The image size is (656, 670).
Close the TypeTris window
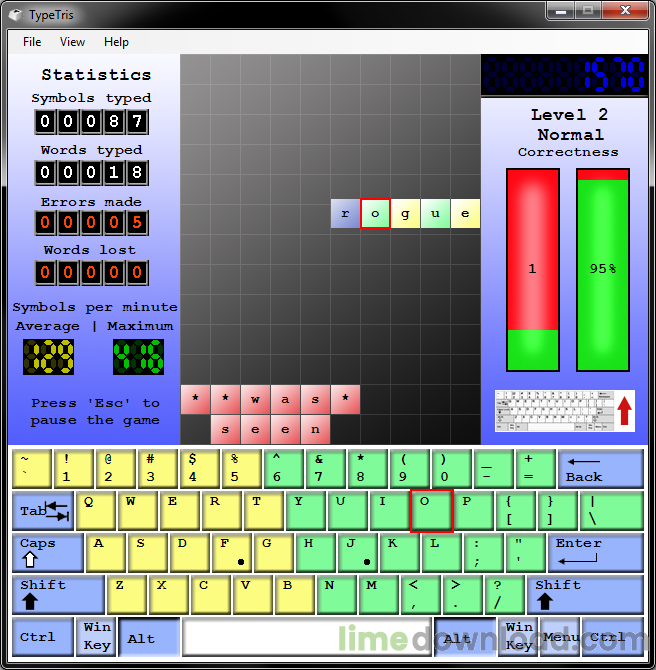tap(625, 11)
